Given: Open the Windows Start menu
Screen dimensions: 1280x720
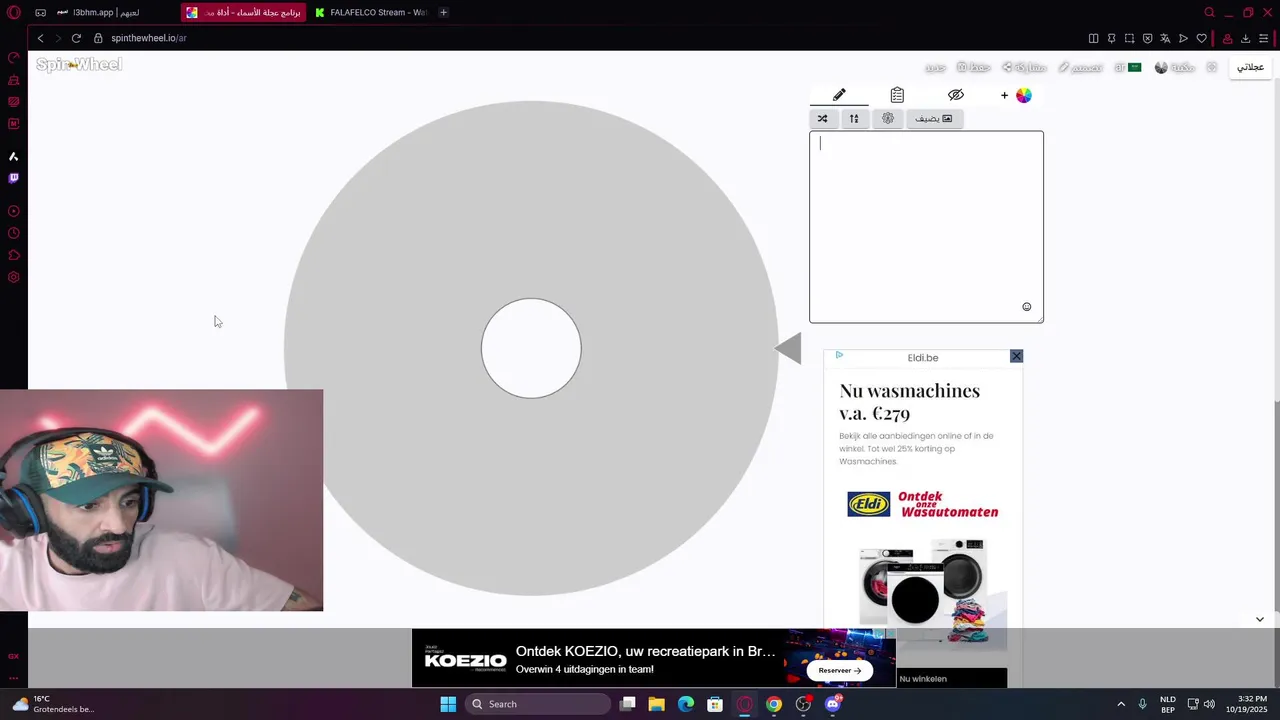Looking at the screenshot, I should tap(448, 704).
